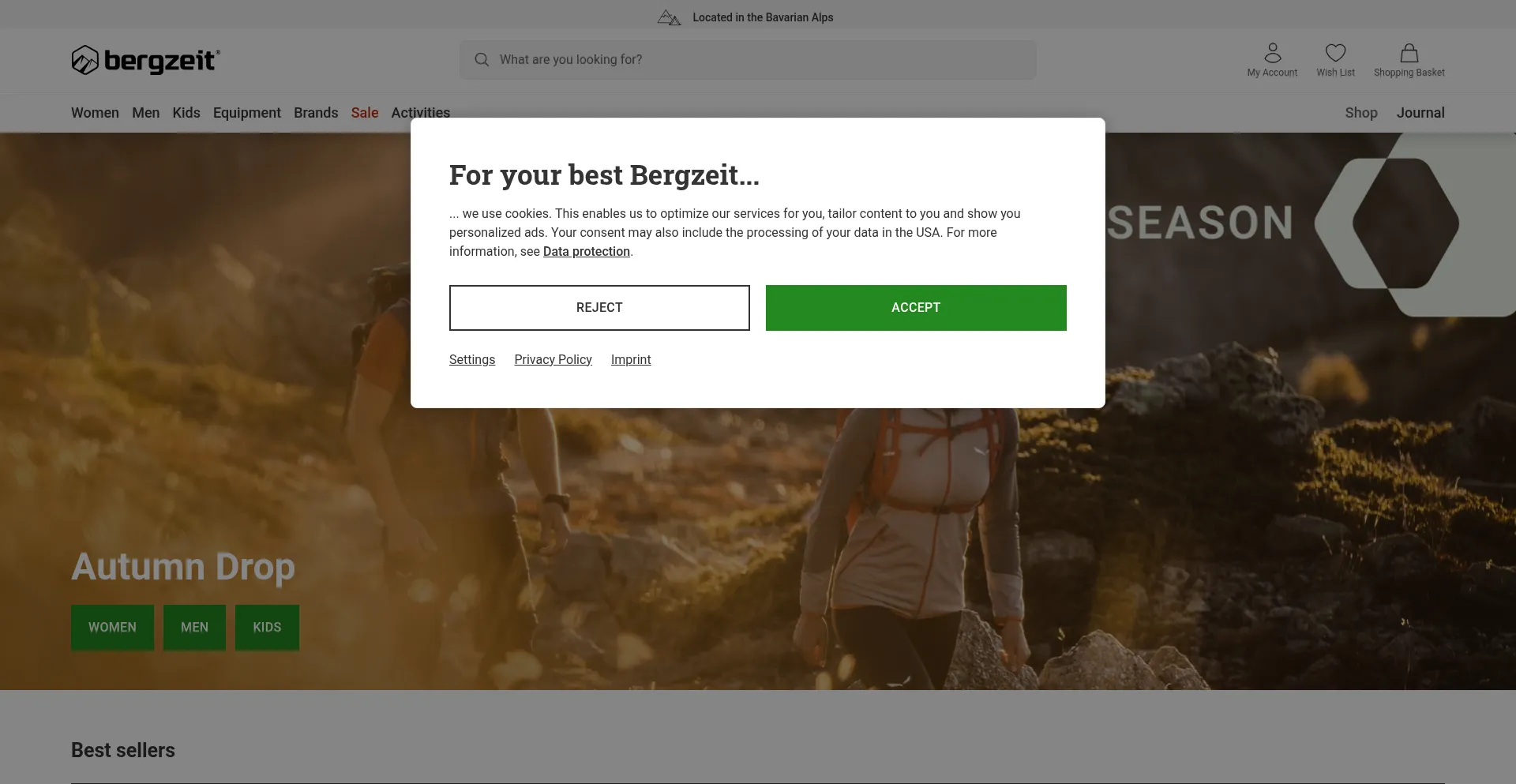Image resolution: width=1516 pixels, height=784 pixels.
Task: Open the Activities menu
Action: [421, 113]
